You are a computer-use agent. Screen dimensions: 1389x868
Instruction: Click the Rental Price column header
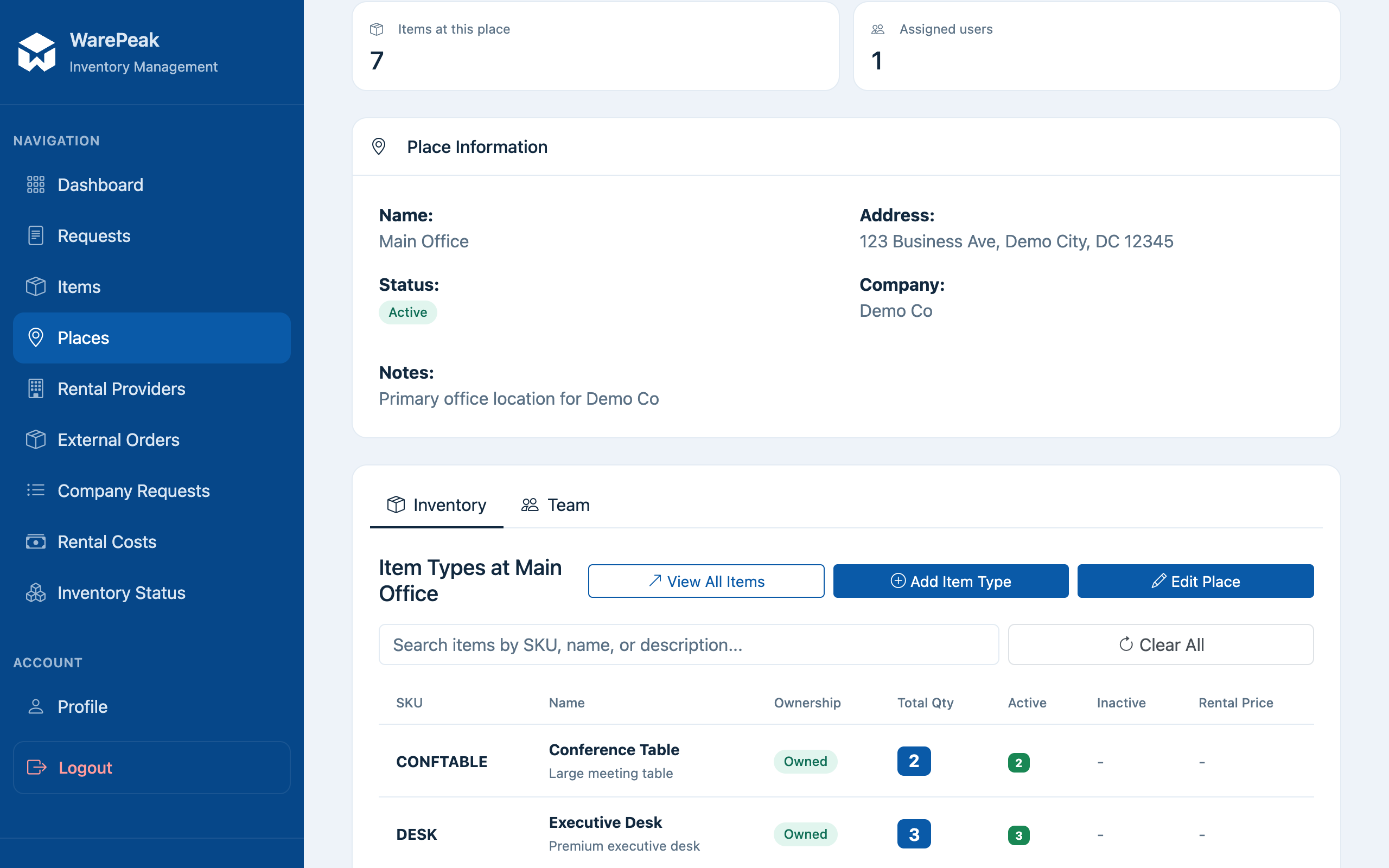pyautogui.click(x=1236, y=703)
